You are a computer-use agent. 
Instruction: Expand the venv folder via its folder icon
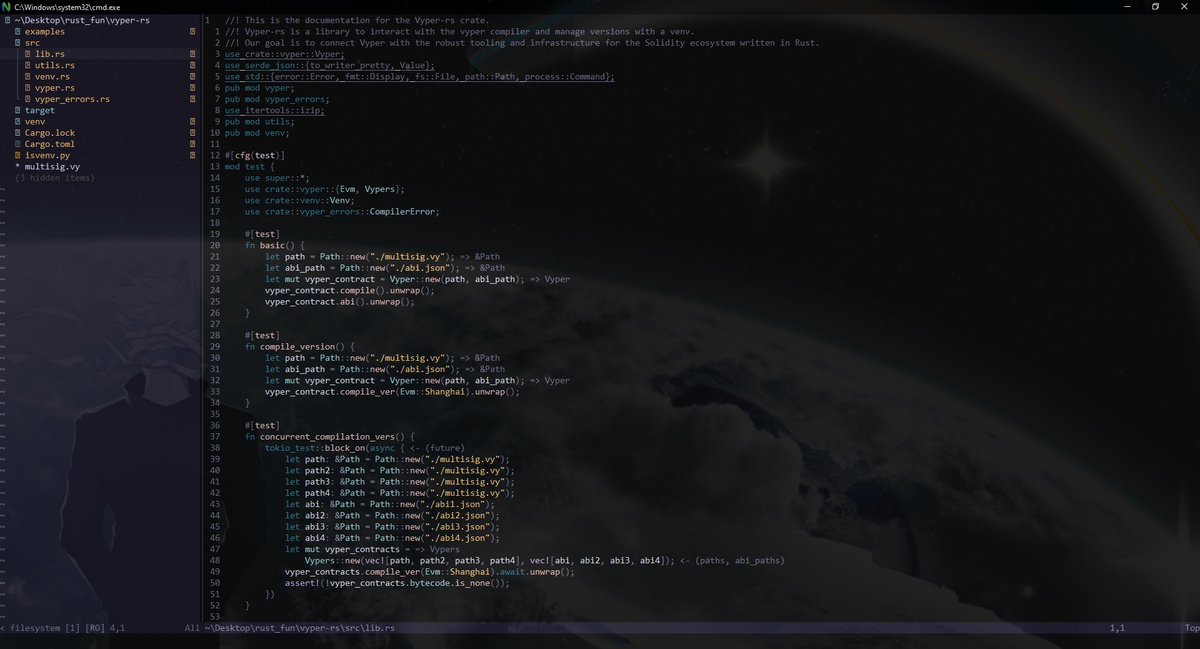(18, 122)
